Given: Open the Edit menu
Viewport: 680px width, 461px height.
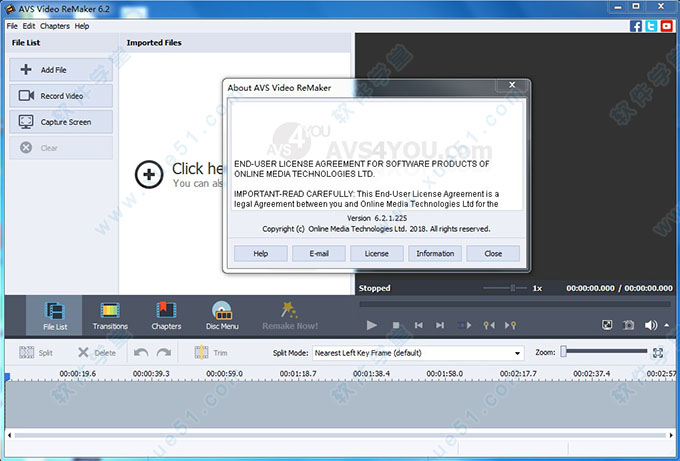Looking at the screenshot, I should [x=29, y=26].
